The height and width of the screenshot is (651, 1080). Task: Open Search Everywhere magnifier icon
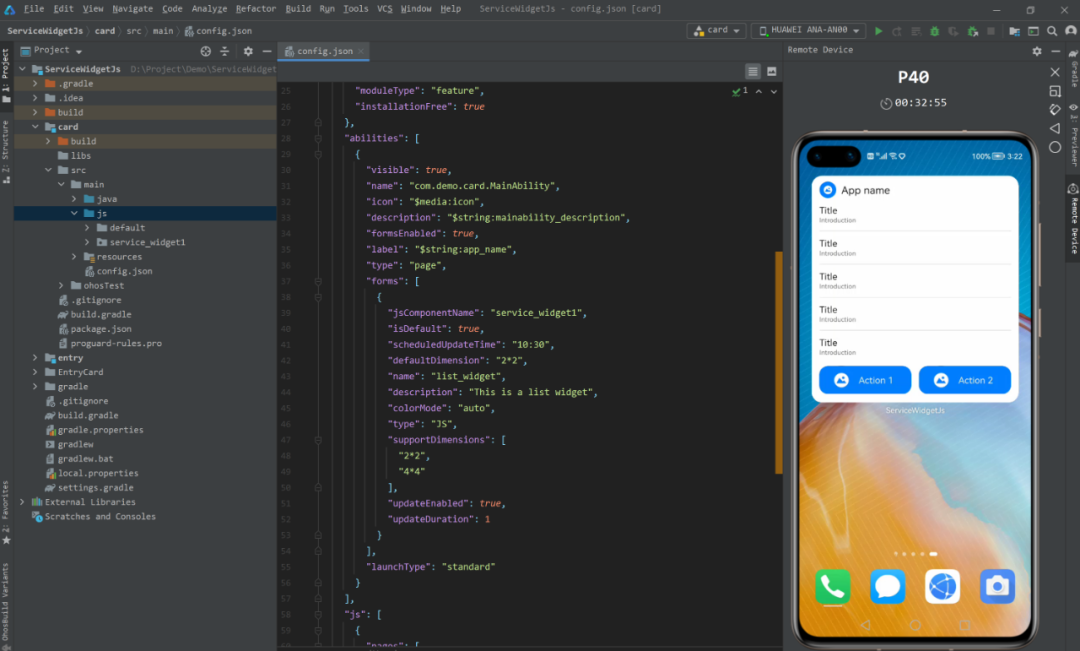click(x=1052, y=31)
